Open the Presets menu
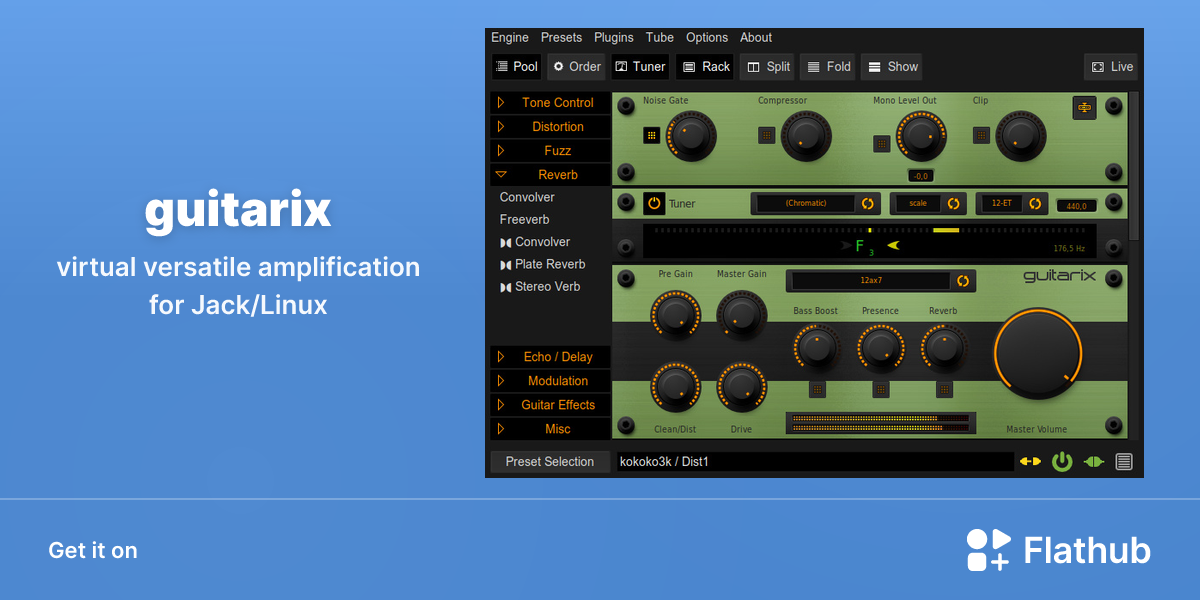The height and width of the screenshot is (600, 1200). [561, 38]
